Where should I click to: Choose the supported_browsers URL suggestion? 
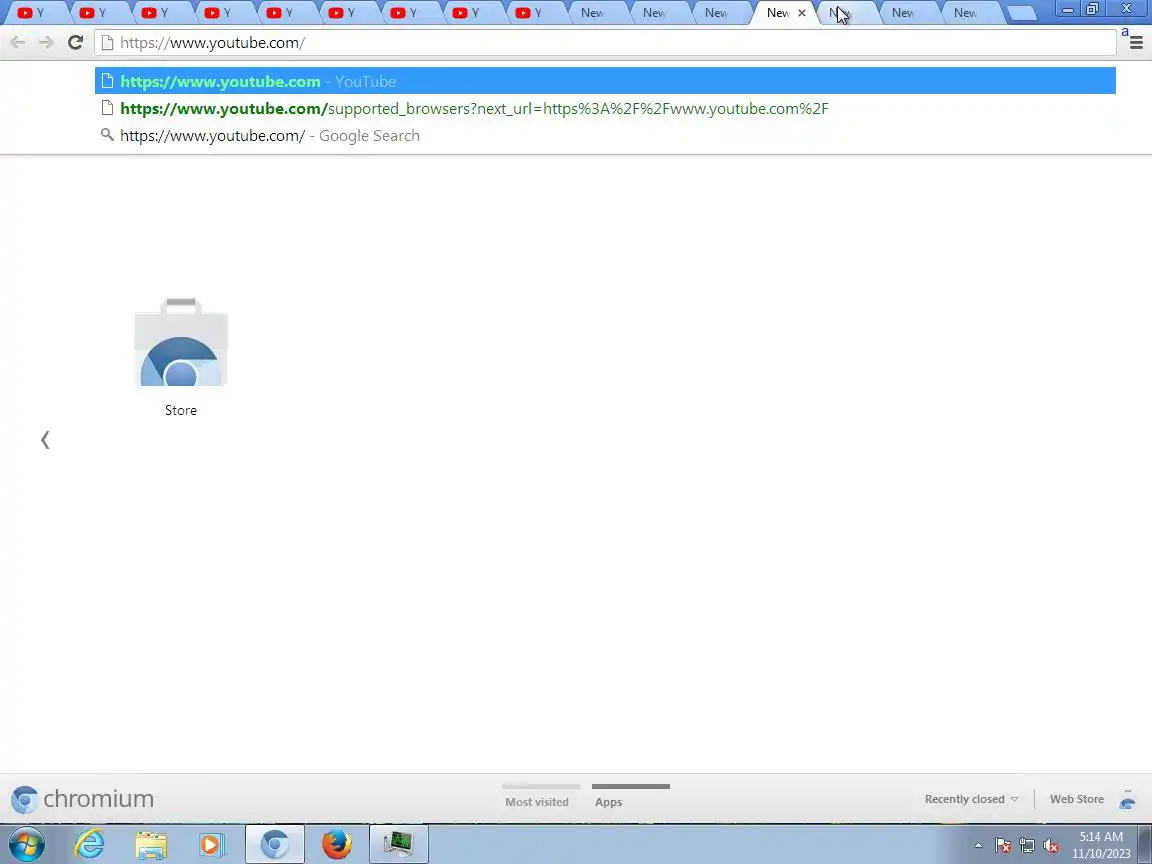point(605,108)
